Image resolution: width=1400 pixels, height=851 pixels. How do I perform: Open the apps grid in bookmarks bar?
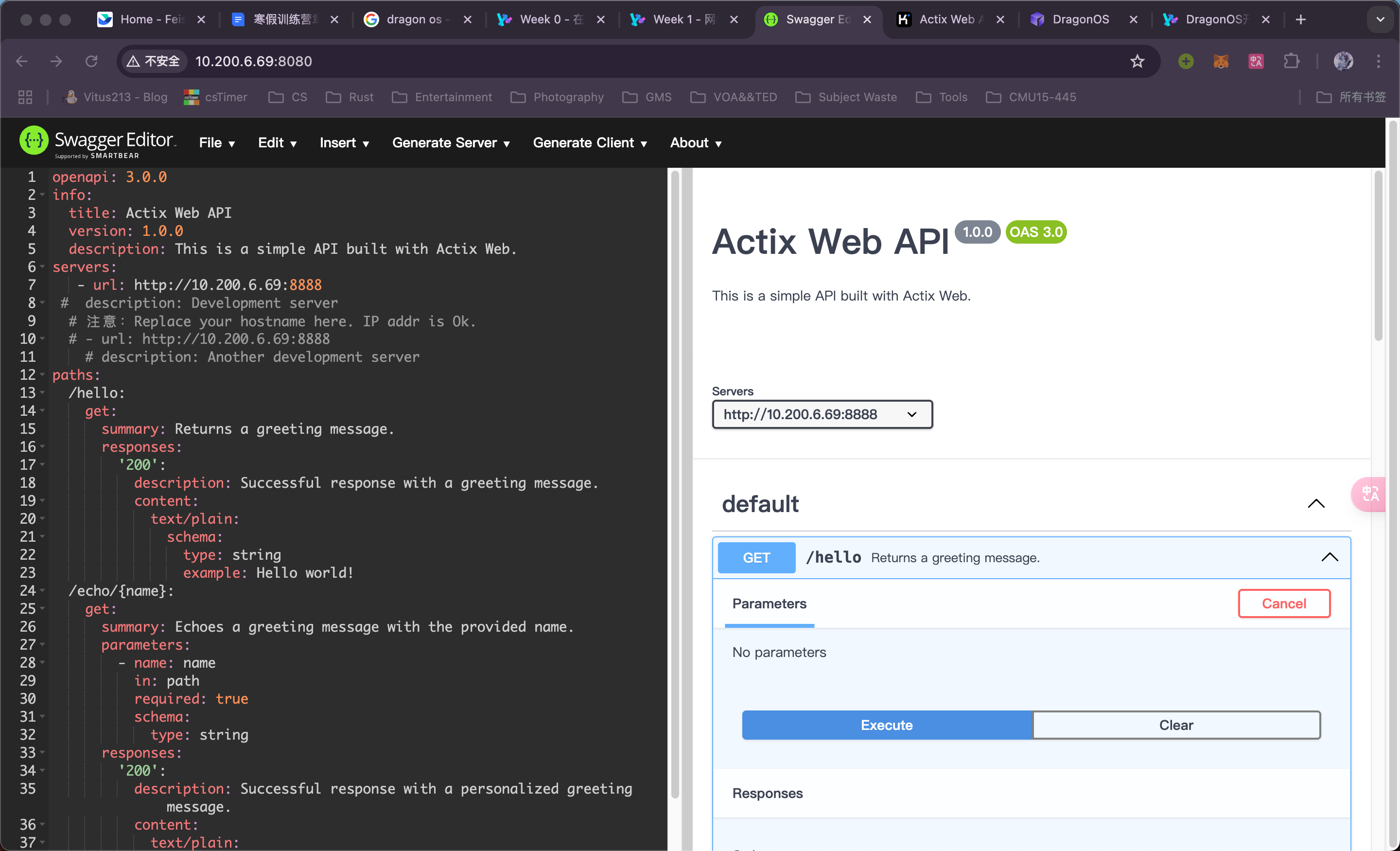click(25, 97)
